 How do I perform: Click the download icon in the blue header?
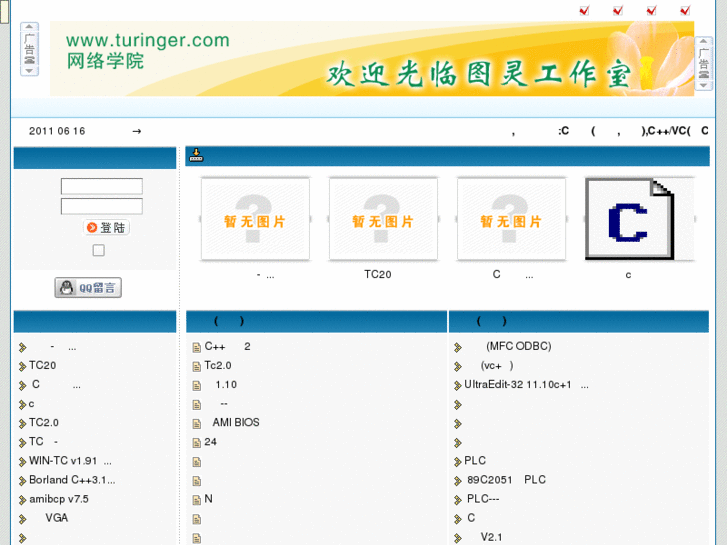(196, 155)
